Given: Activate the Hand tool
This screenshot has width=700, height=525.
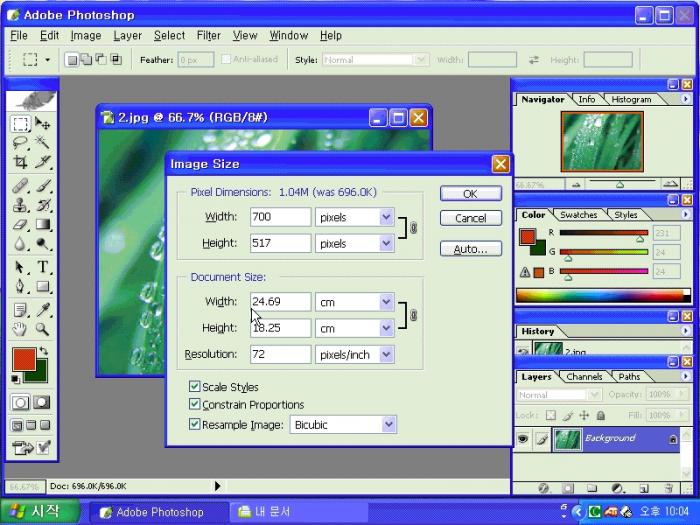Looking at the screenshot, I should click(x=20, y=329).
